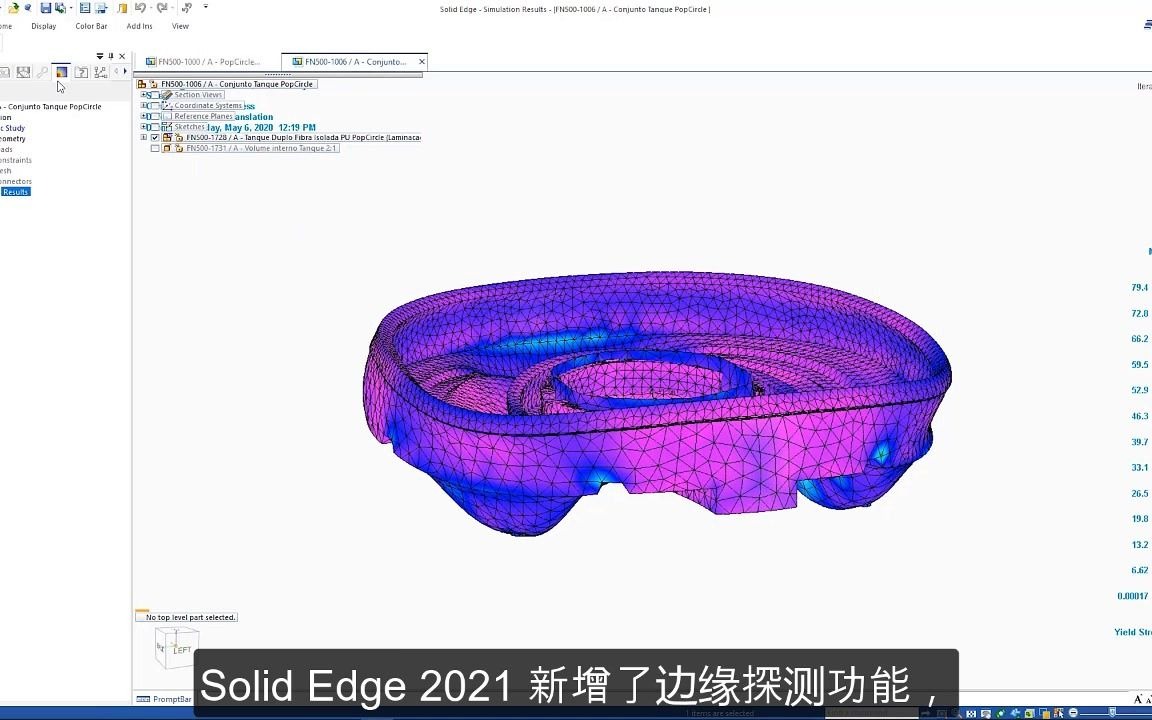
Task: Expand the Coordinate Systems tree node
Action: [x=142, y=105]
